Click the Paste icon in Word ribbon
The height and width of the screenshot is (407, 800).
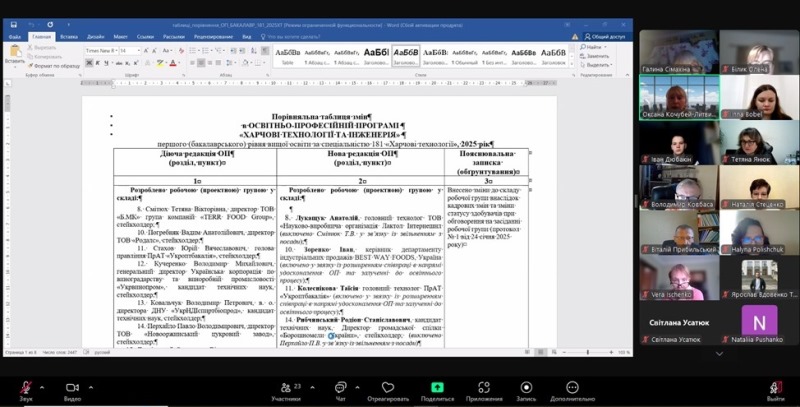tap(14, 53)
